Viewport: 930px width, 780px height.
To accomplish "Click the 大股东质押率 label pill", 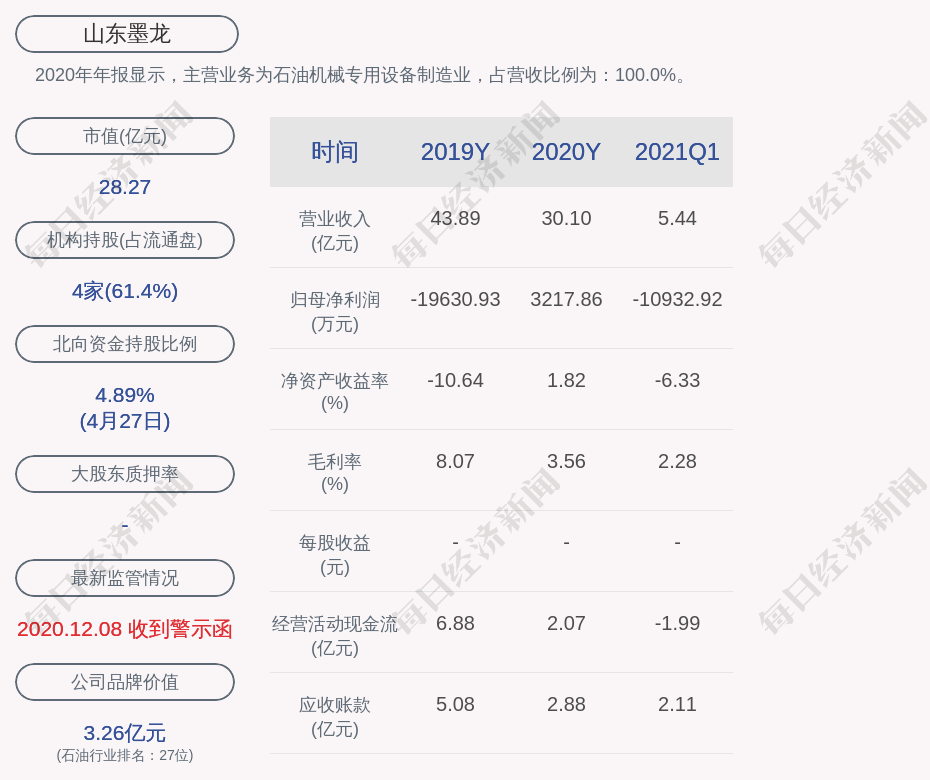I will click(125, 474).
